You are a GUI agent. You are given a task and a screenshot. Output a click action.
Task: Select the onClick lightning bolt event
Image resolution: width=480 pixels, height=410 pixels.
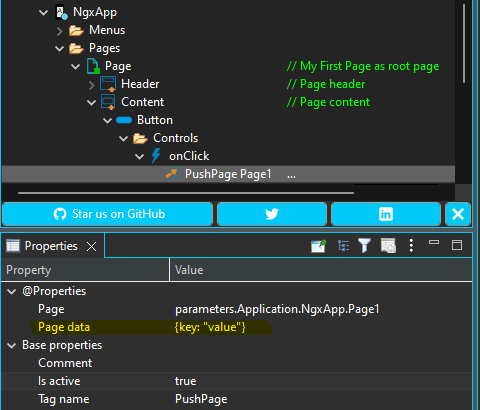156,156
